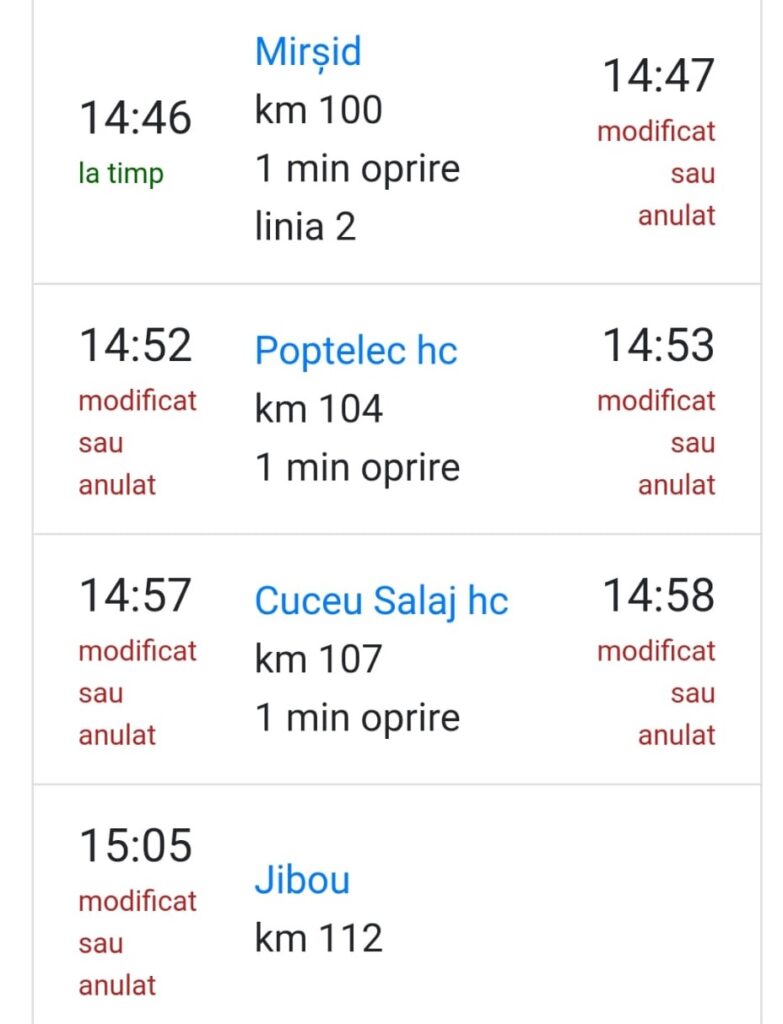Click the 14:53 departure time

pyautogui.click(x=658, y=346)
